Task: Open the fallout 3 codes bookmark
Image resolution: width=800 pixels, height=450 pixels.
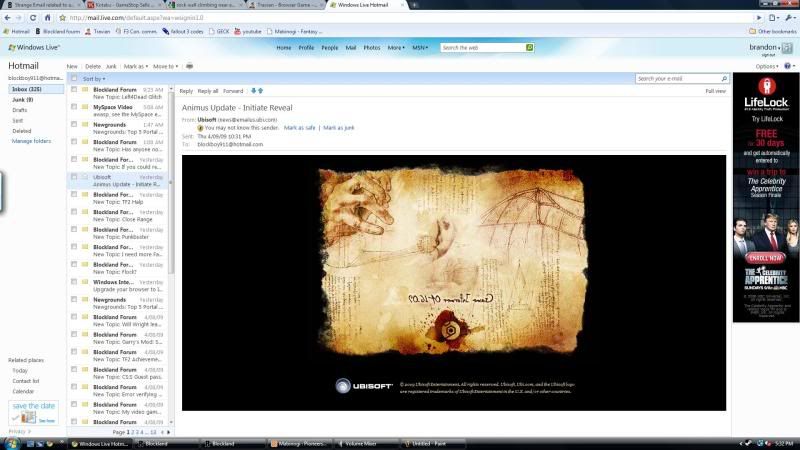Action: point(183,32)
